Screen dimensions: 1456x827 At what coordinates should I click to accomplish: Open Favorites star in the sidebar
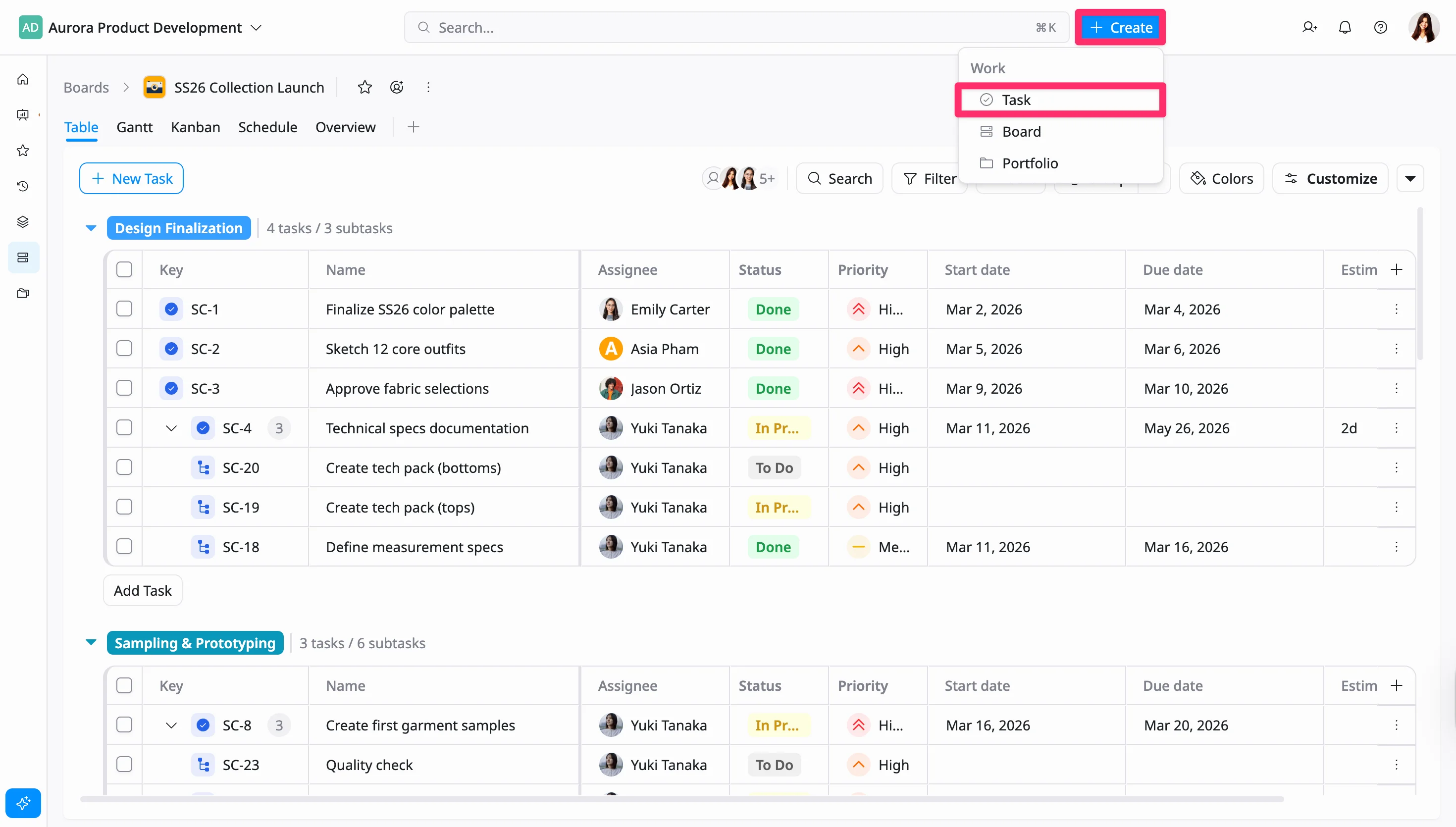tap(23, 151)
